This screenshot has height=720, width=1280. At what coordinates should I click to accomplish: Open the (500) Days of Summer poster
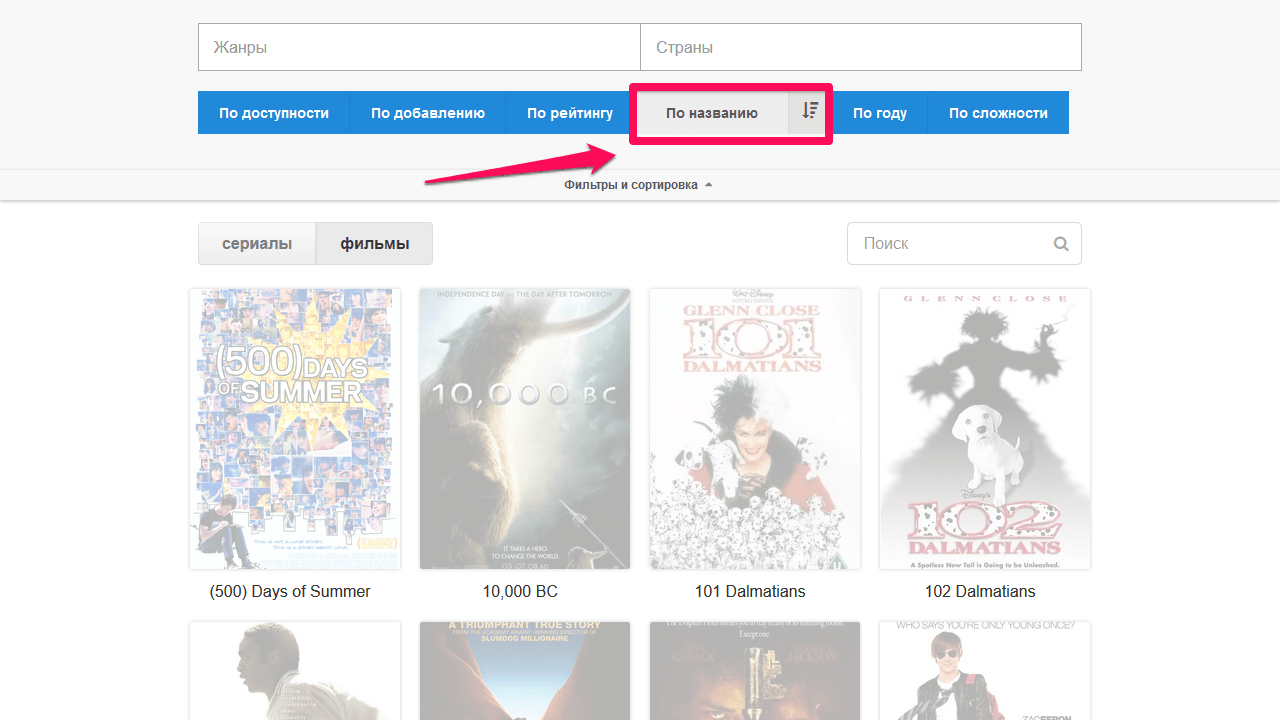295,429
